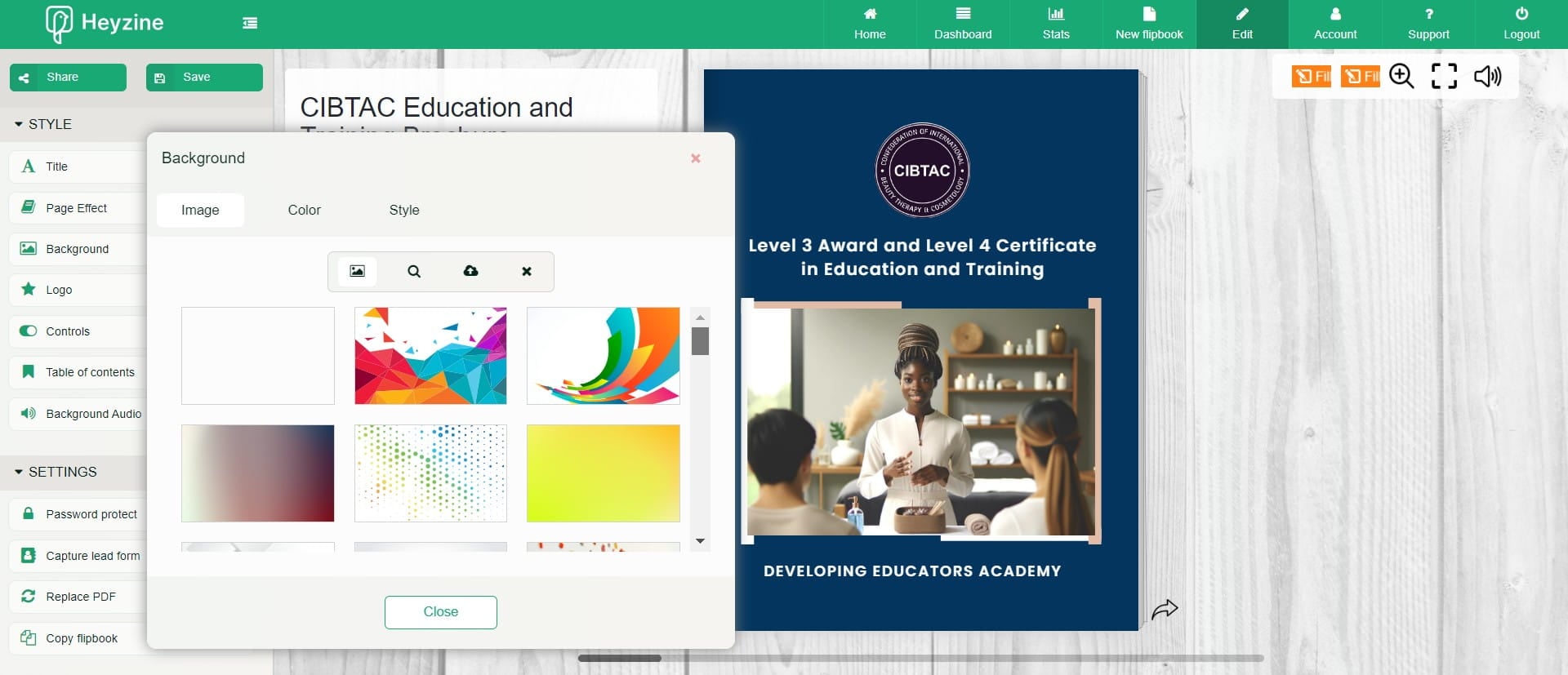Open Dashboard from top navigation
This screenshot has height=675, width=1568.
(x=963, y=24)
